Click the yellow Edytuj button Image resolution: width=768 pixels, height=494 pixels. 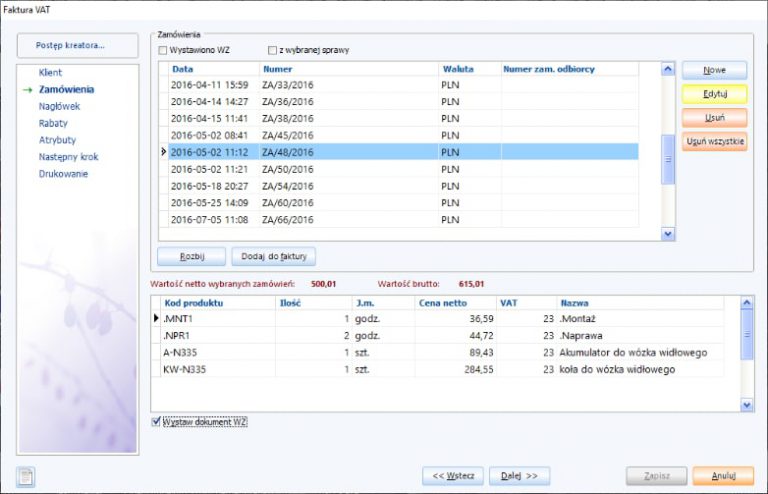coord(714,94)
